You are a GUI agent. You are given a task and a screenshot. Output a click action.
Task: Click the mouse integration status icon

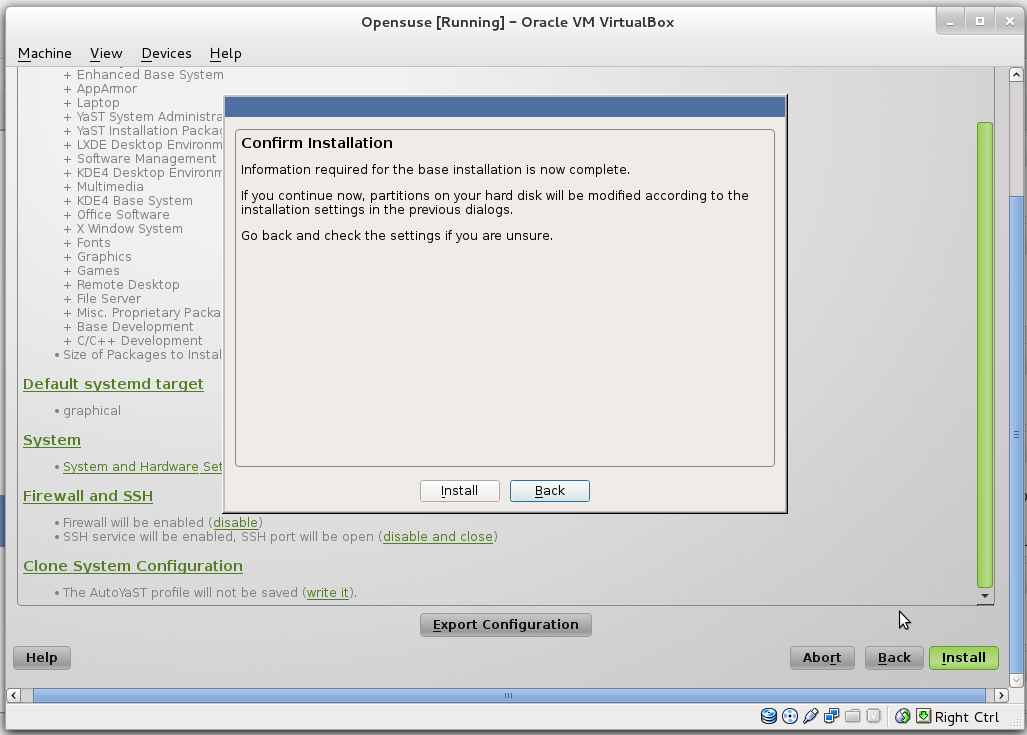(x=902, y=716)
